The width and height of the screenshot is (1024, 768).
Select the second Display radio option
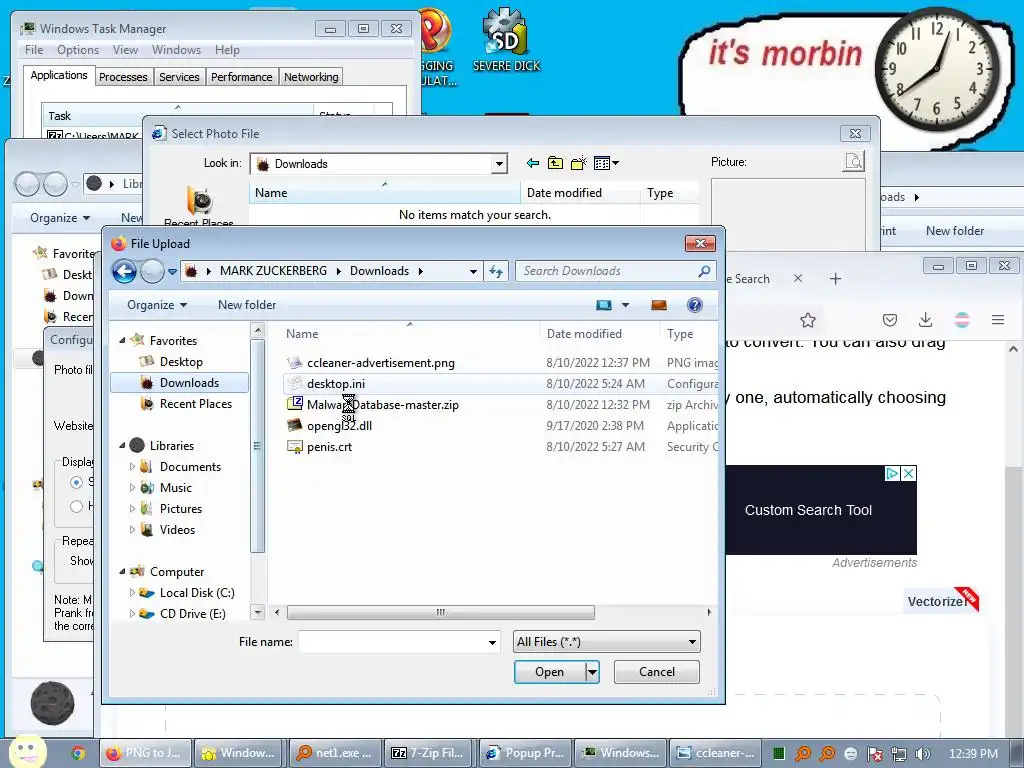tap(76, 506)
